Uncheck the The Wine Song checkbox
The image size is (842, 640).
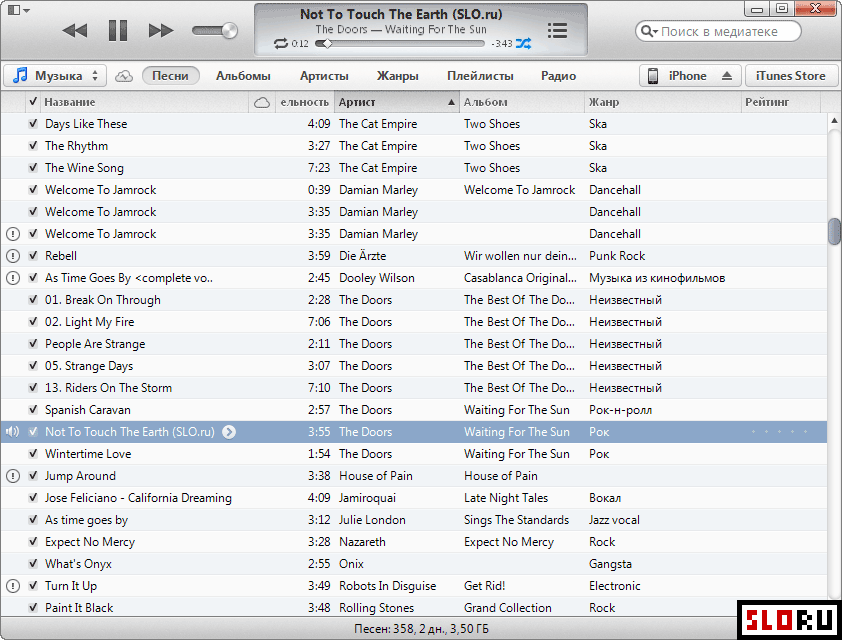[x=33, y=168]
